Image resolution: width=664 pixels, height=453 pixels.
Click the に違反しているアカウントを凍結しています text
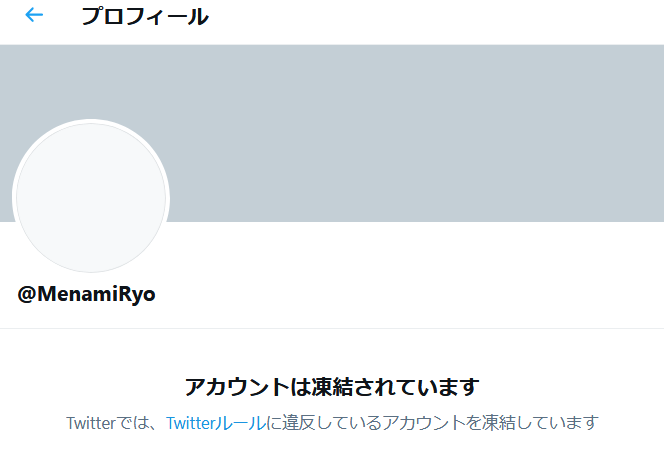pyautogui.click(x=432, y=422)
